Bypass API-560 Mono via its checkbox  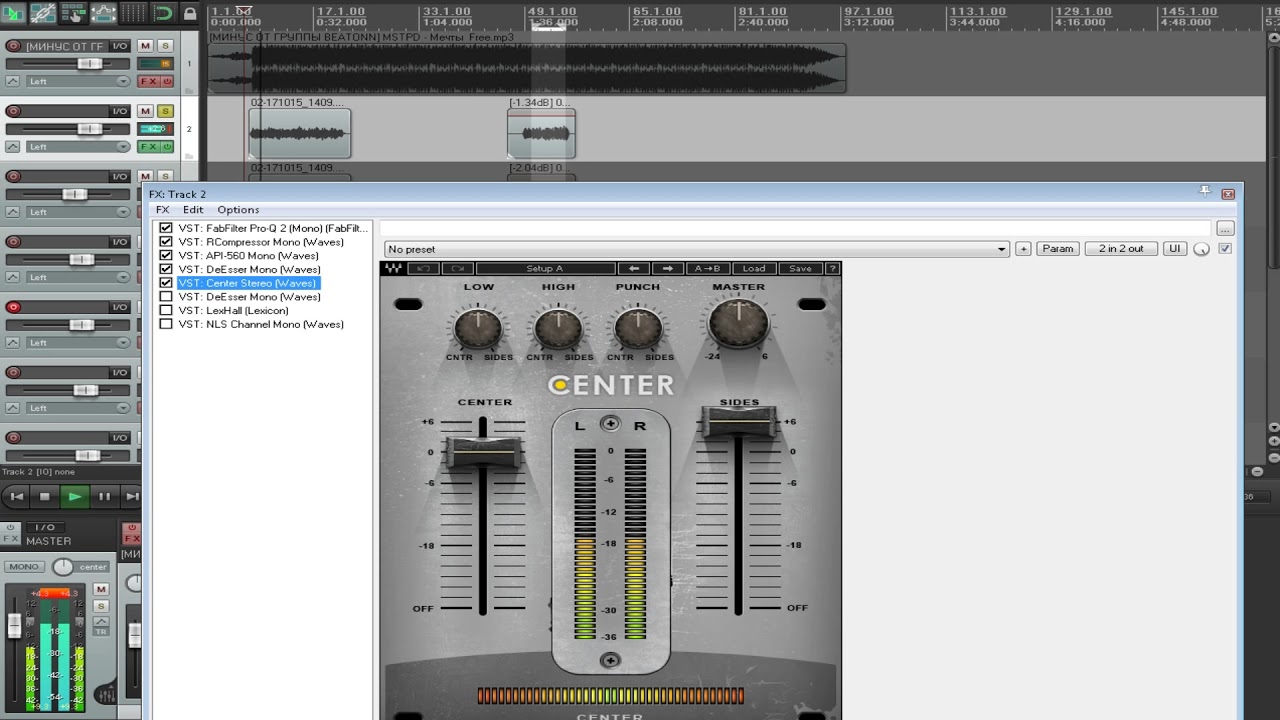166,256
